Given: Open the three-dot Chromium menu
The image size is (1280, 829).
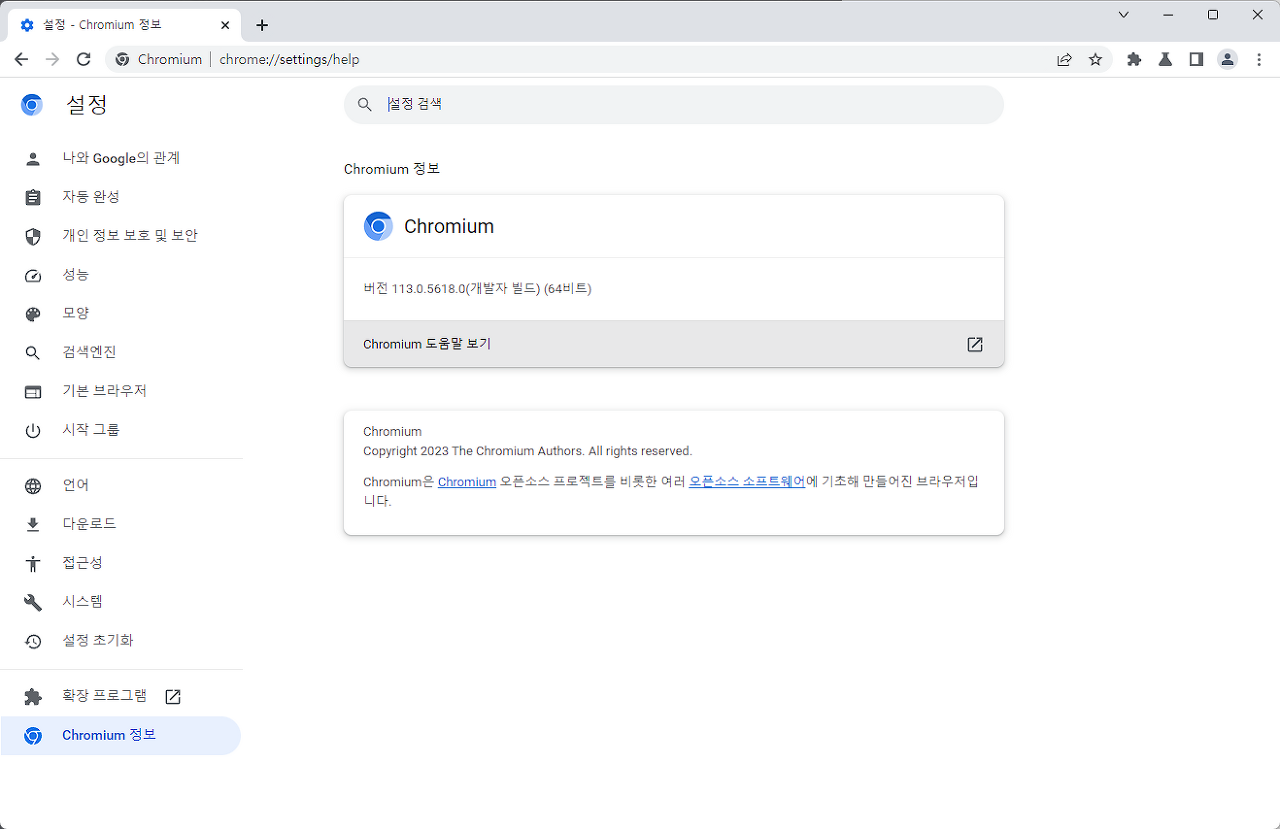Looking at the screenshot, I should [1259, 59].
